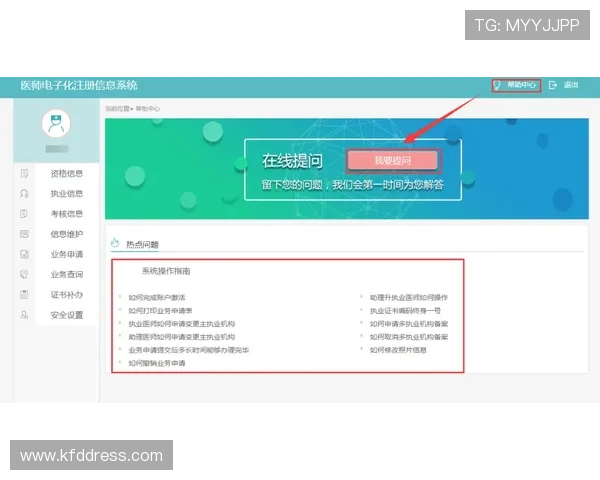Click the 考核信息 clipboard icon
600x480 pixels.
[24, 214]
